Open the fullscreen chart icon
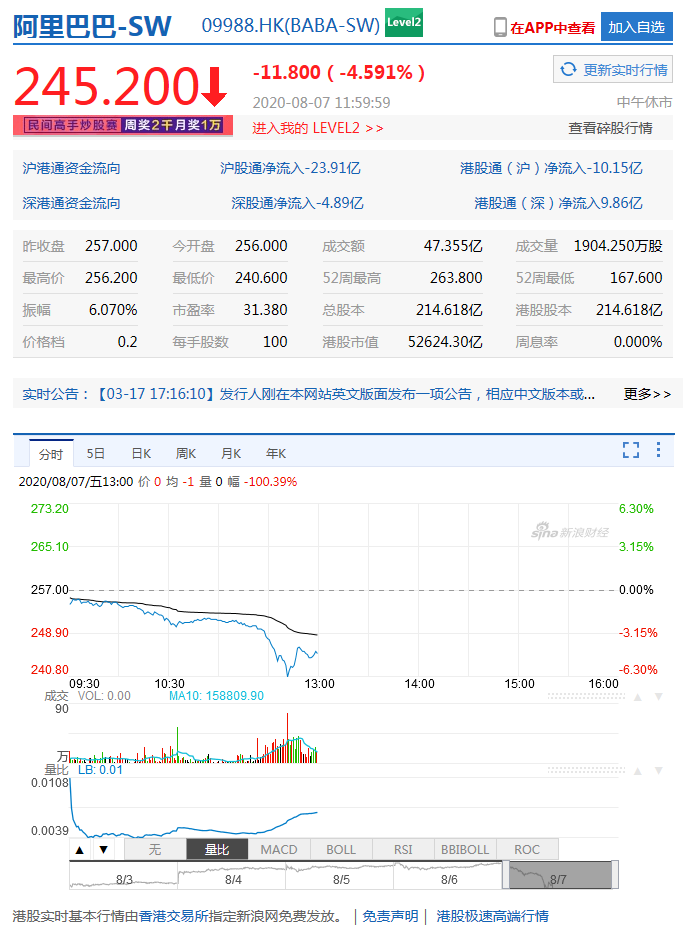The height and width of the screenshot is (935, 685). pyautogui.click(x=631, y=450)
